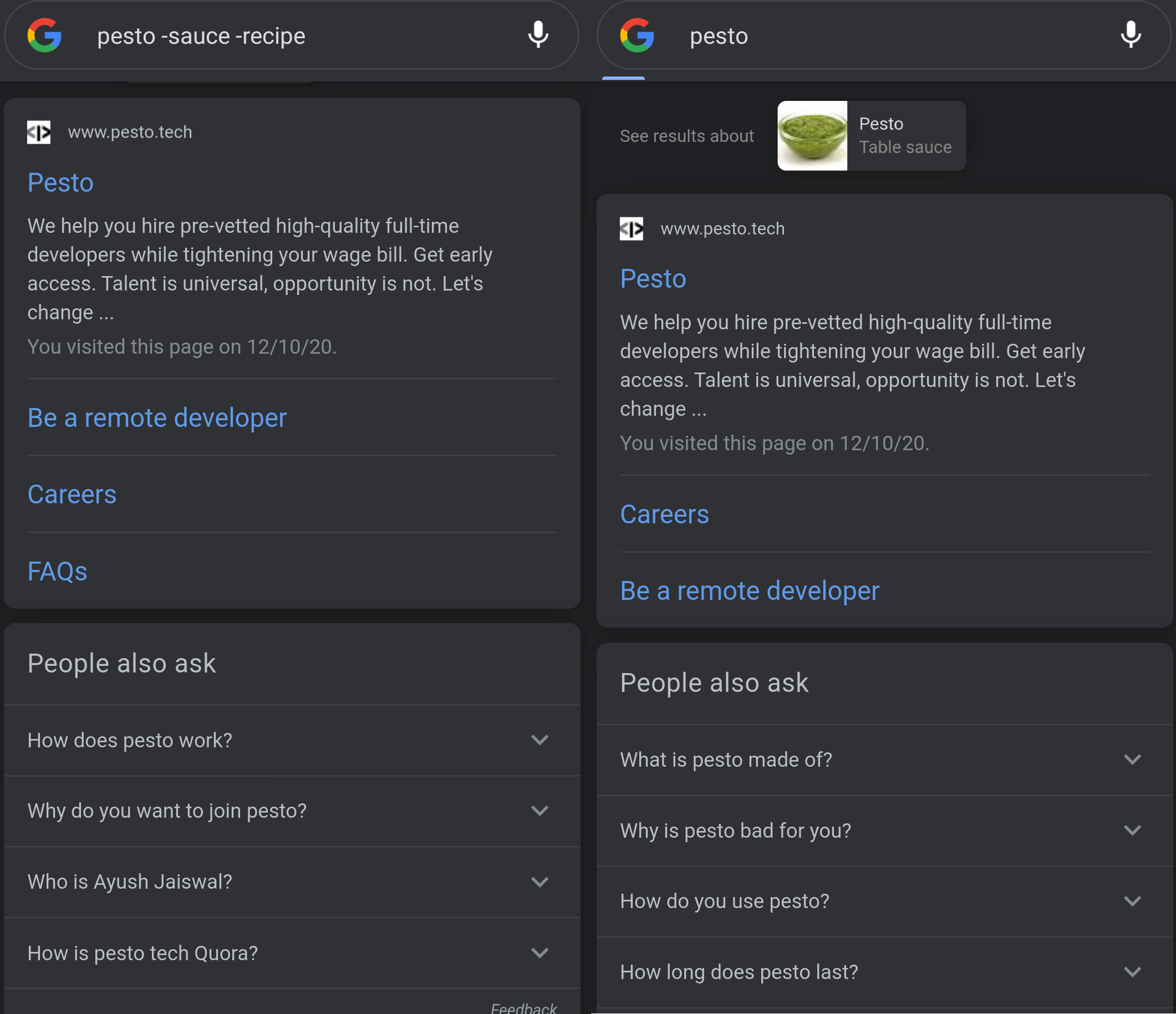Click 'You visited this page on 12/10/20.' in right result
Image resolution: width=1176 pixels, height=1014 pixels.
tap(774, 443)
